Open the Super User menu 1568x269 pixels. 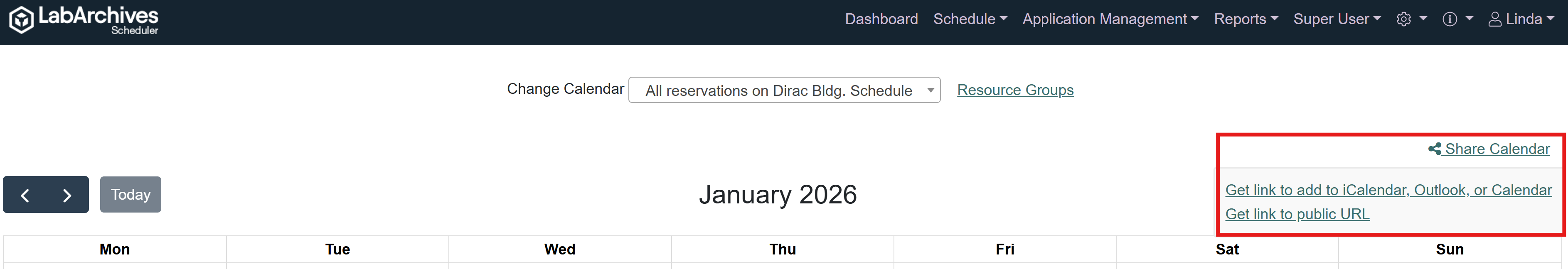click(x=1337, y=20)
